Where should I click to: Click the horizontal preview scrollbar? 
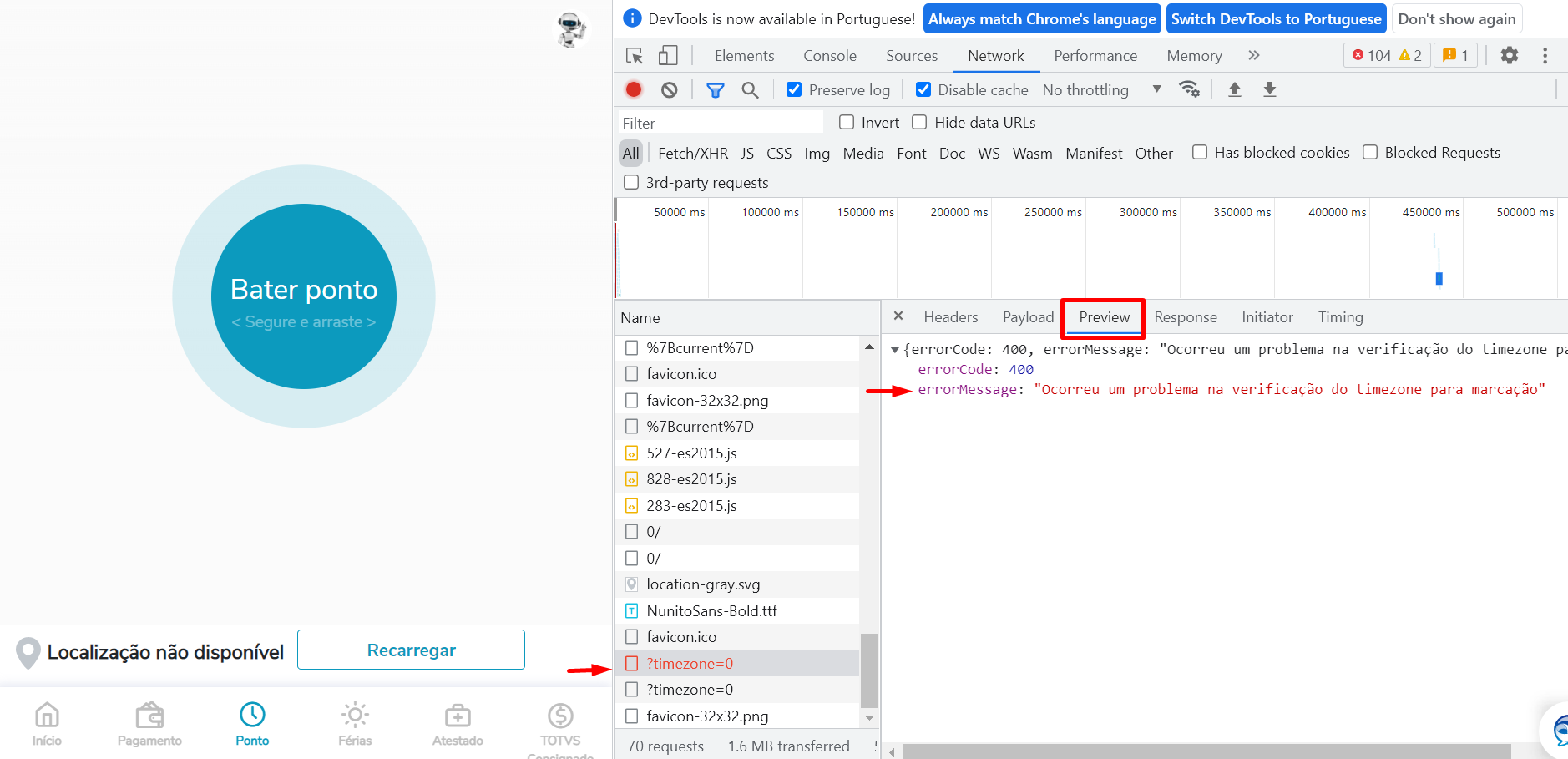tap(1206, 751)
